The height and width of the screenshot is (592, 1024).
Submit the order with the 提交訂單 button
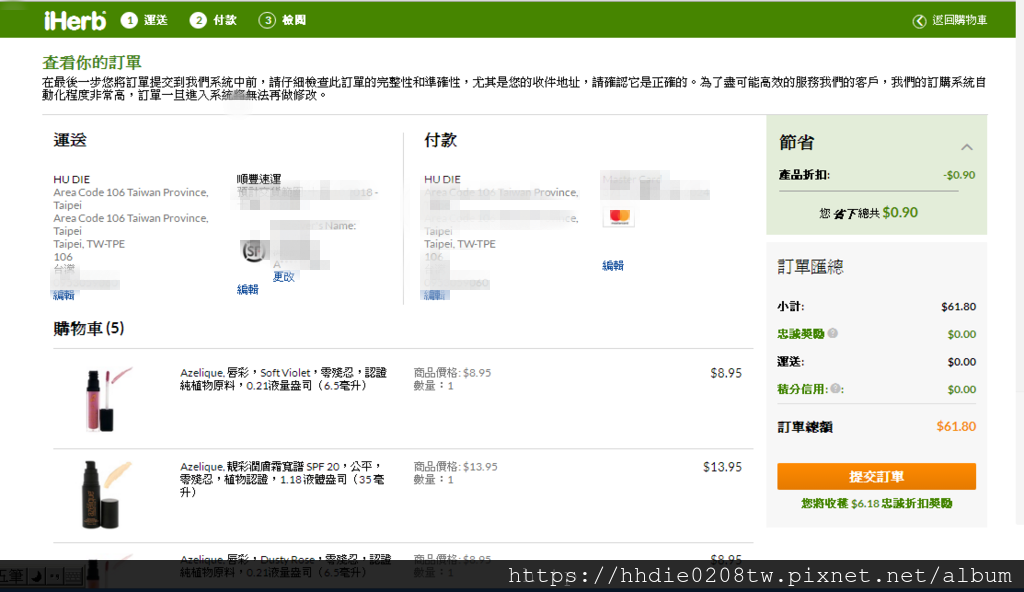[876, 476]
